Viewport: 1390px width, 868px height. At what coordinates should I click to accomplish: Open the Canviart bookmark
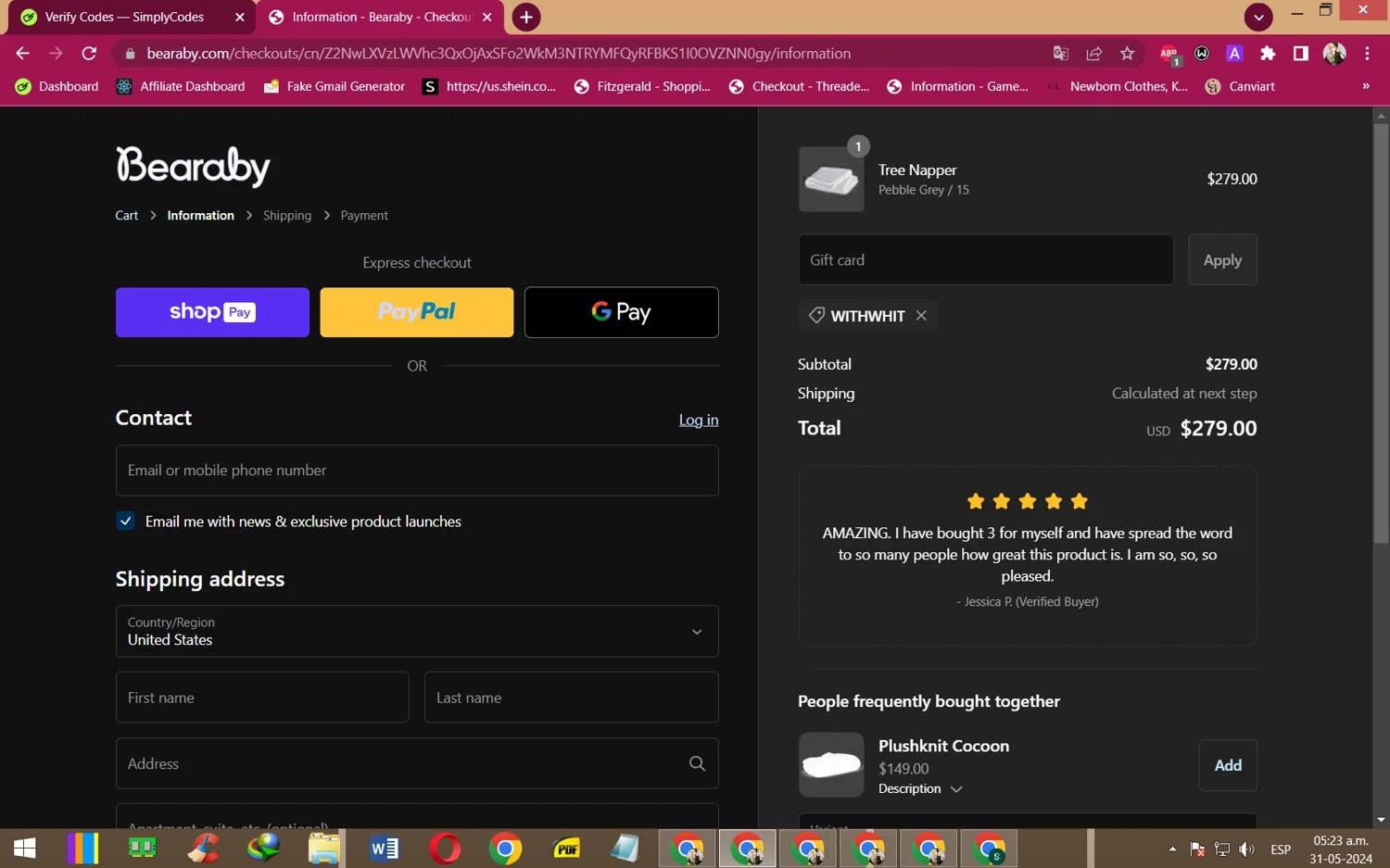tap(1240, 86)
